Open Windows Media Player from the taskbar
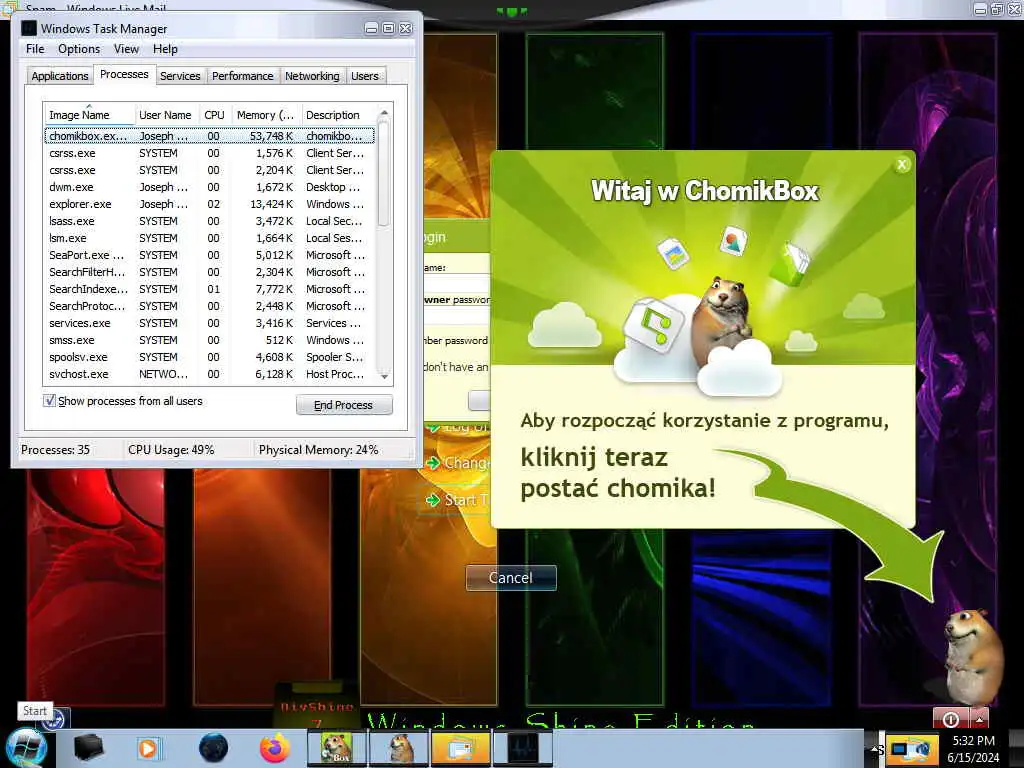This screenshot has height=768, width=1024. 148,748
